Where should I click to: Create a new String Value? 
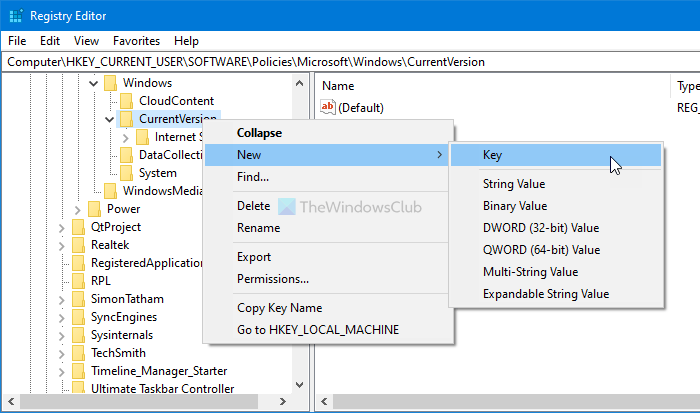point(556,184)
